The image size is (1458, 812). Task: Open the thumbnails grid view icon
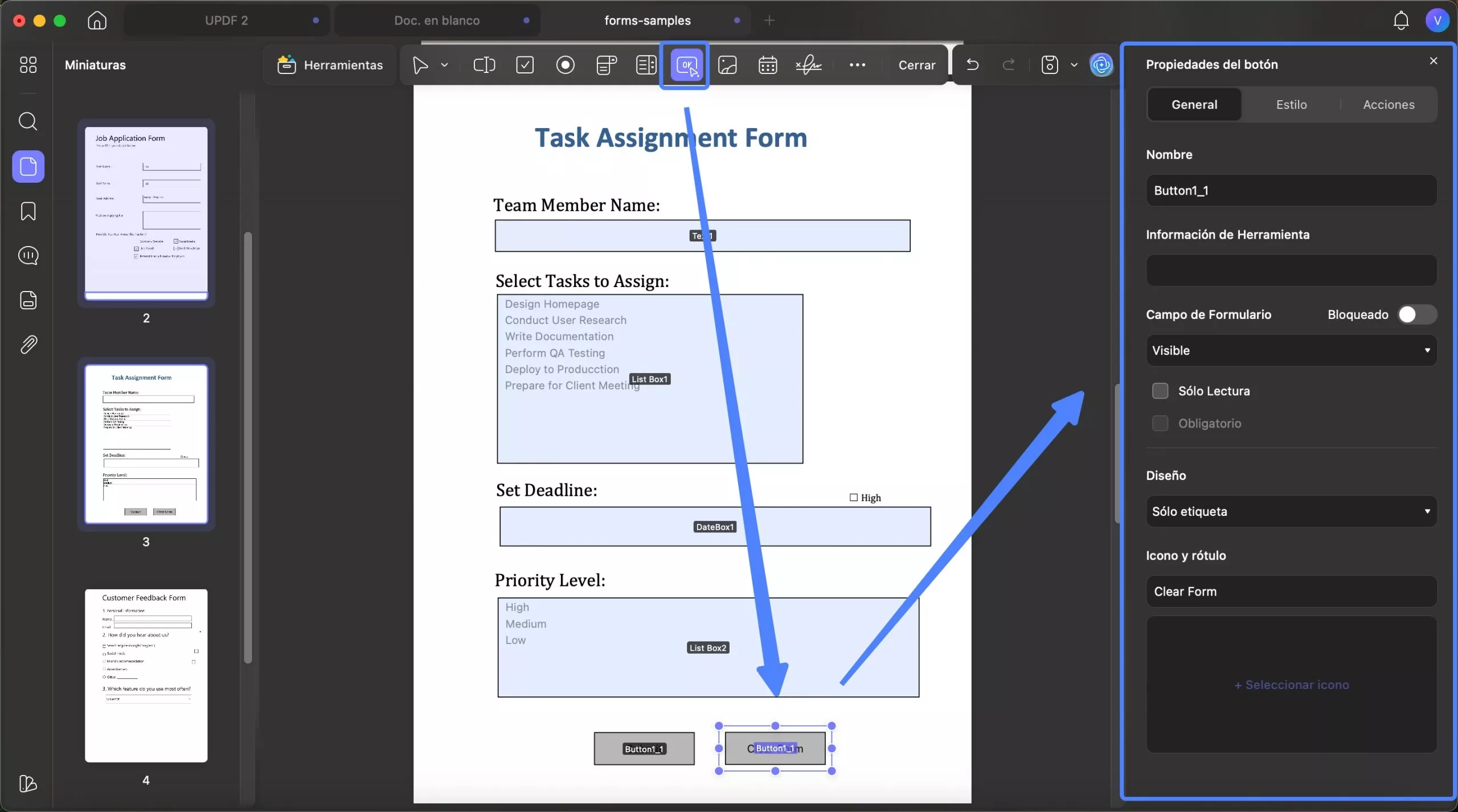[x=28, y=65]
